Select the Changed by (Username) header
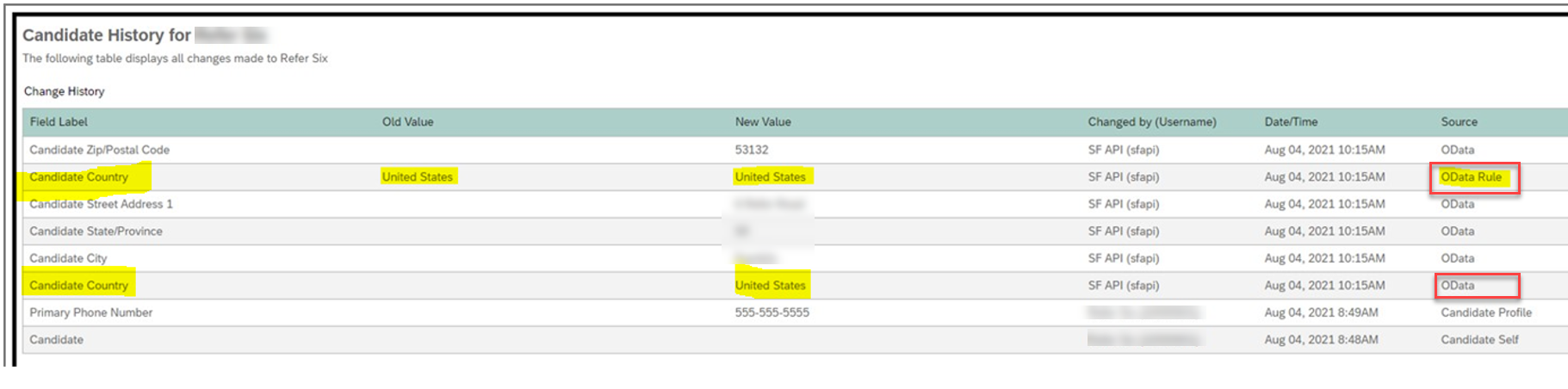Image resolution: width=1568 pixels, height=389 pixels. (x=1151, y=122)
